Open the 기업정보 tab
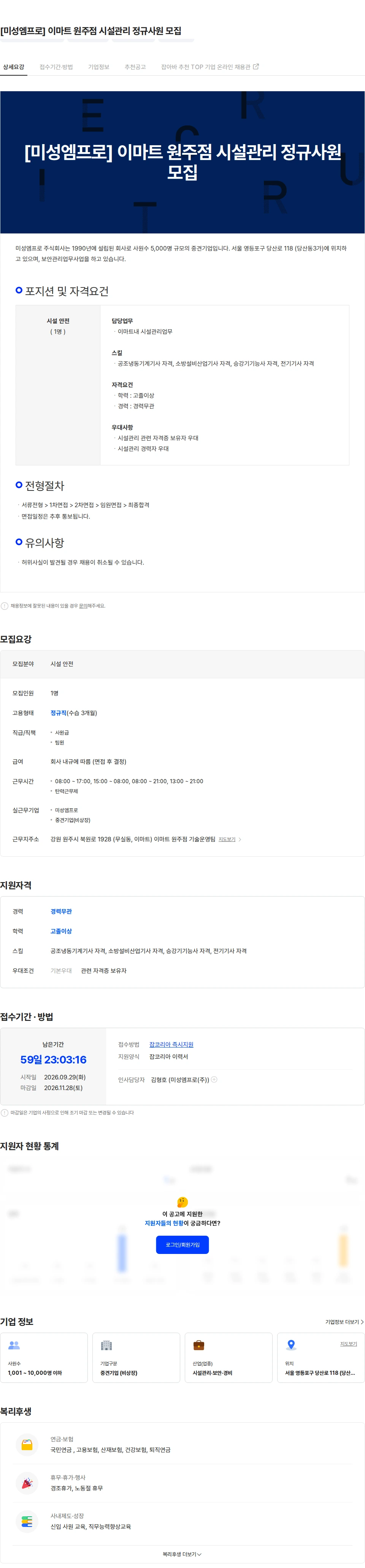This screenshot has height=1568, width=365. pos(98,67)
